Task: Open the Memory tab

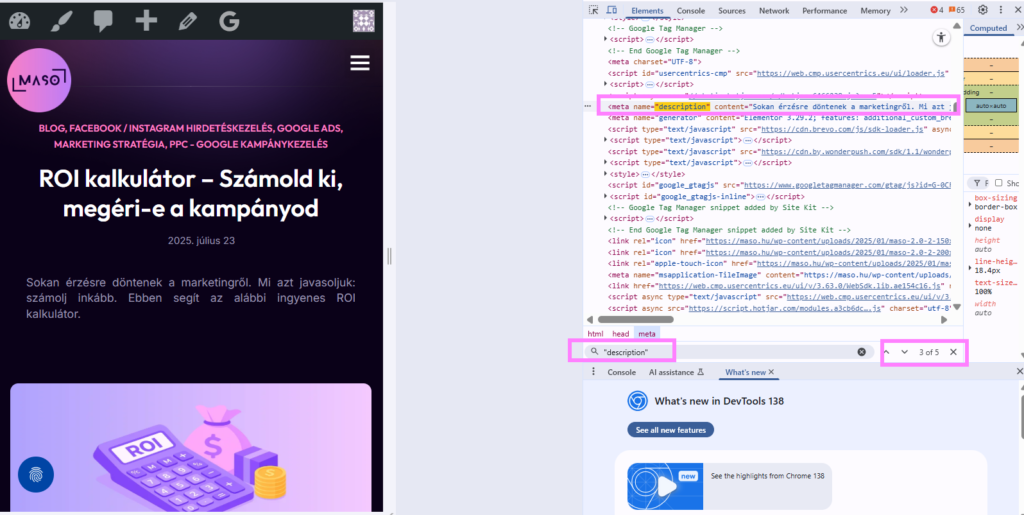Action: click(x=875, y=10)
